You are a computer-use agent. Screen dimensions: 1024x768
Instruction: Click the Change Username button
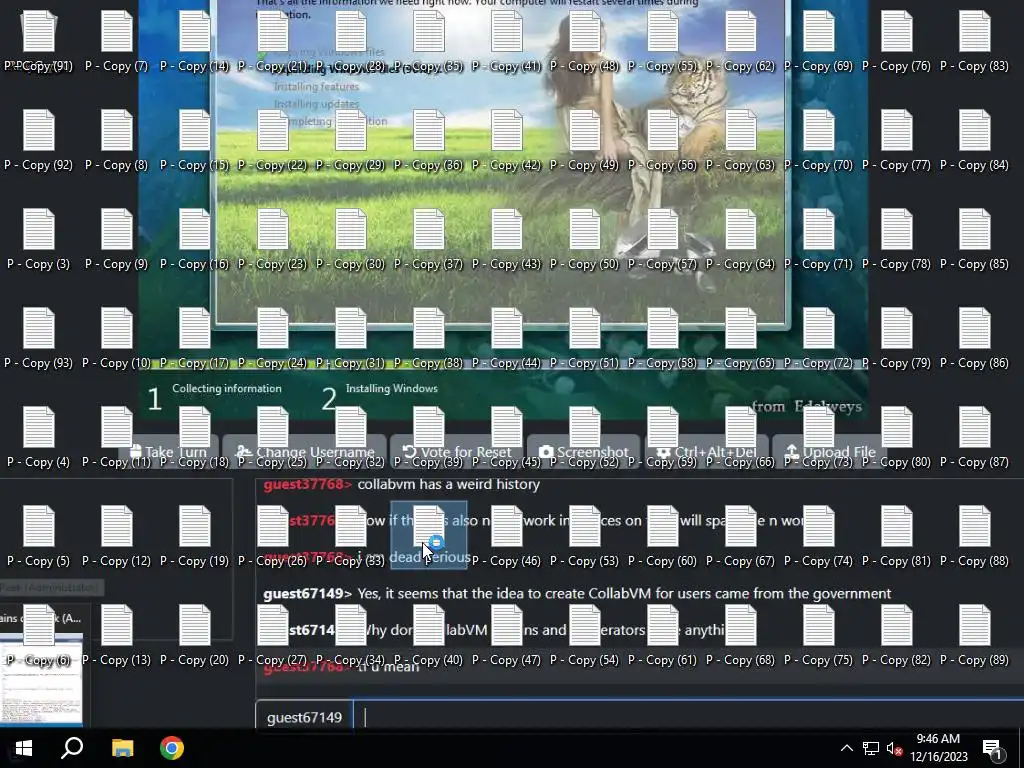[304, 451]
